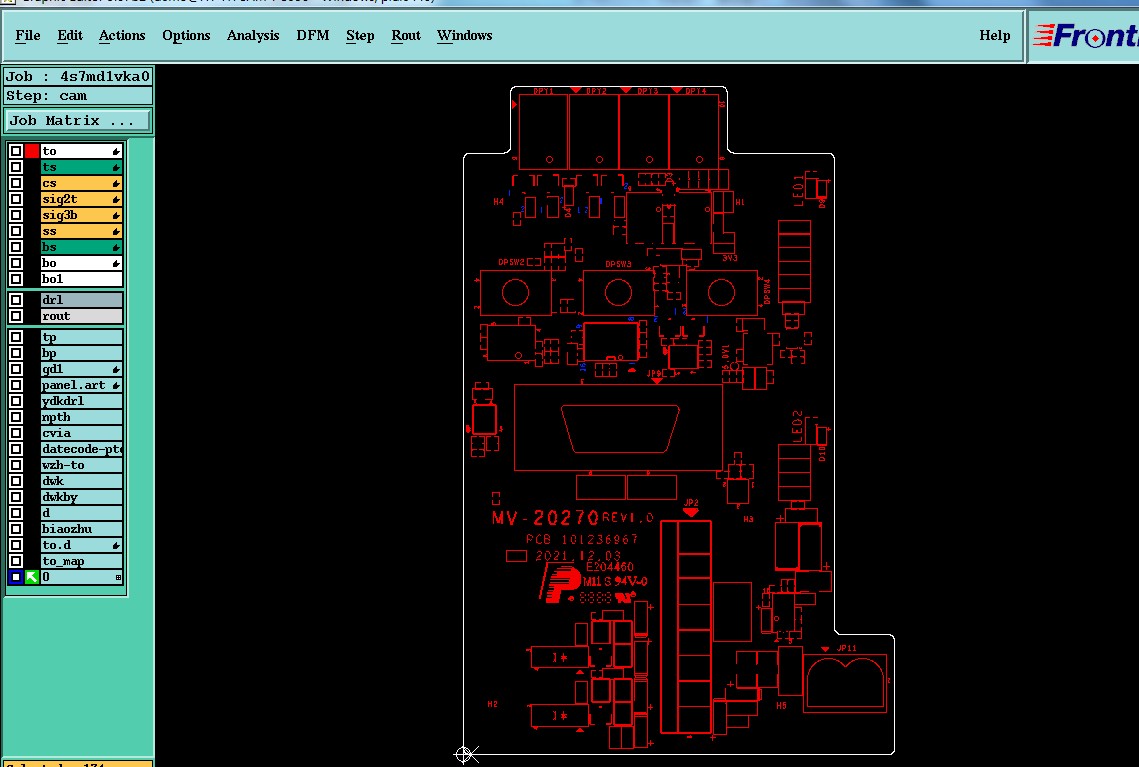Screen dimensions: 1139x767
Task: Click the D-sub connector outline on the board
Action: coord(620,429)
